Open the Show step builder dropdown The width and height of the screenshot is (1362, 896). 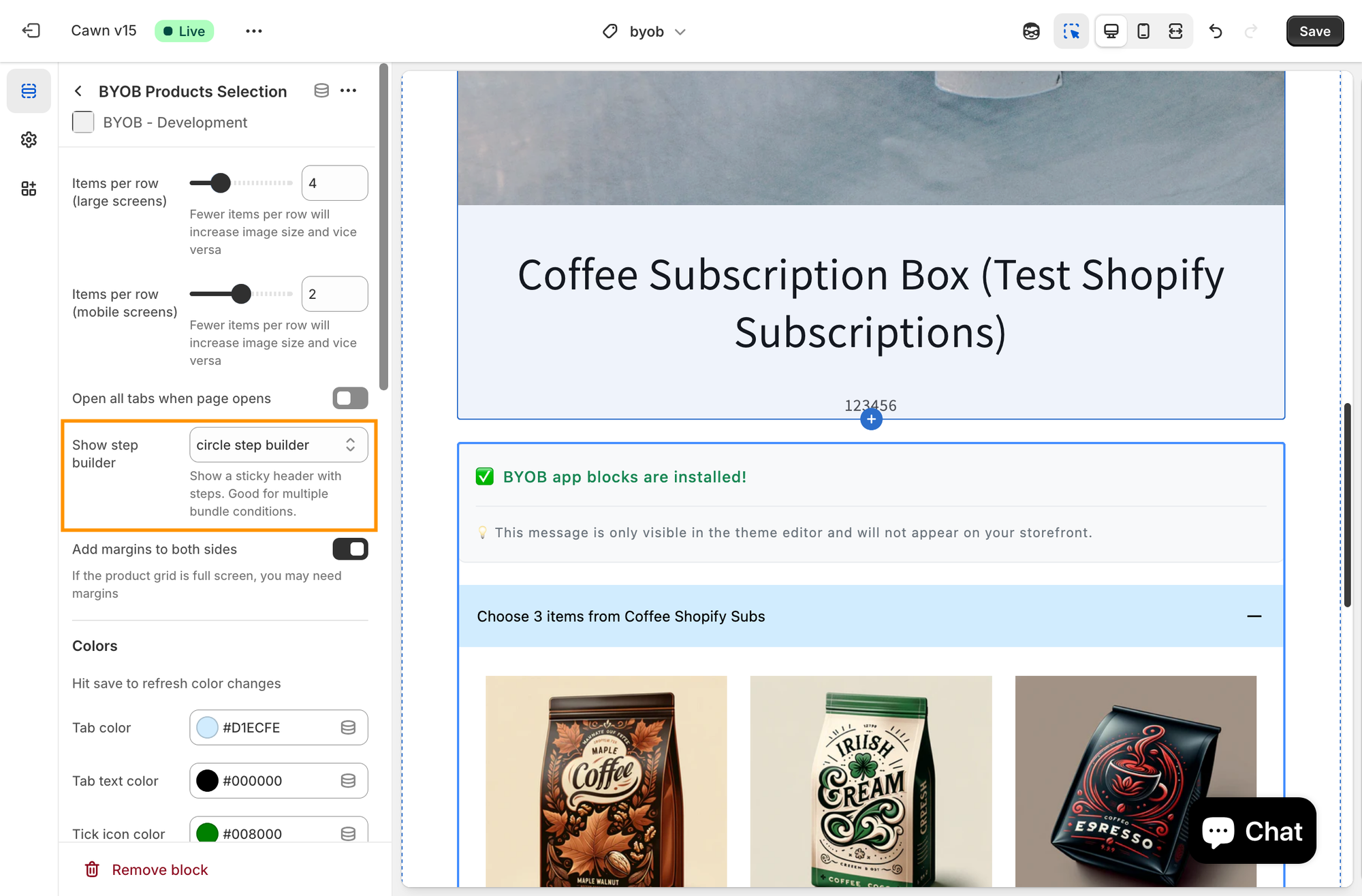point(279,445)
